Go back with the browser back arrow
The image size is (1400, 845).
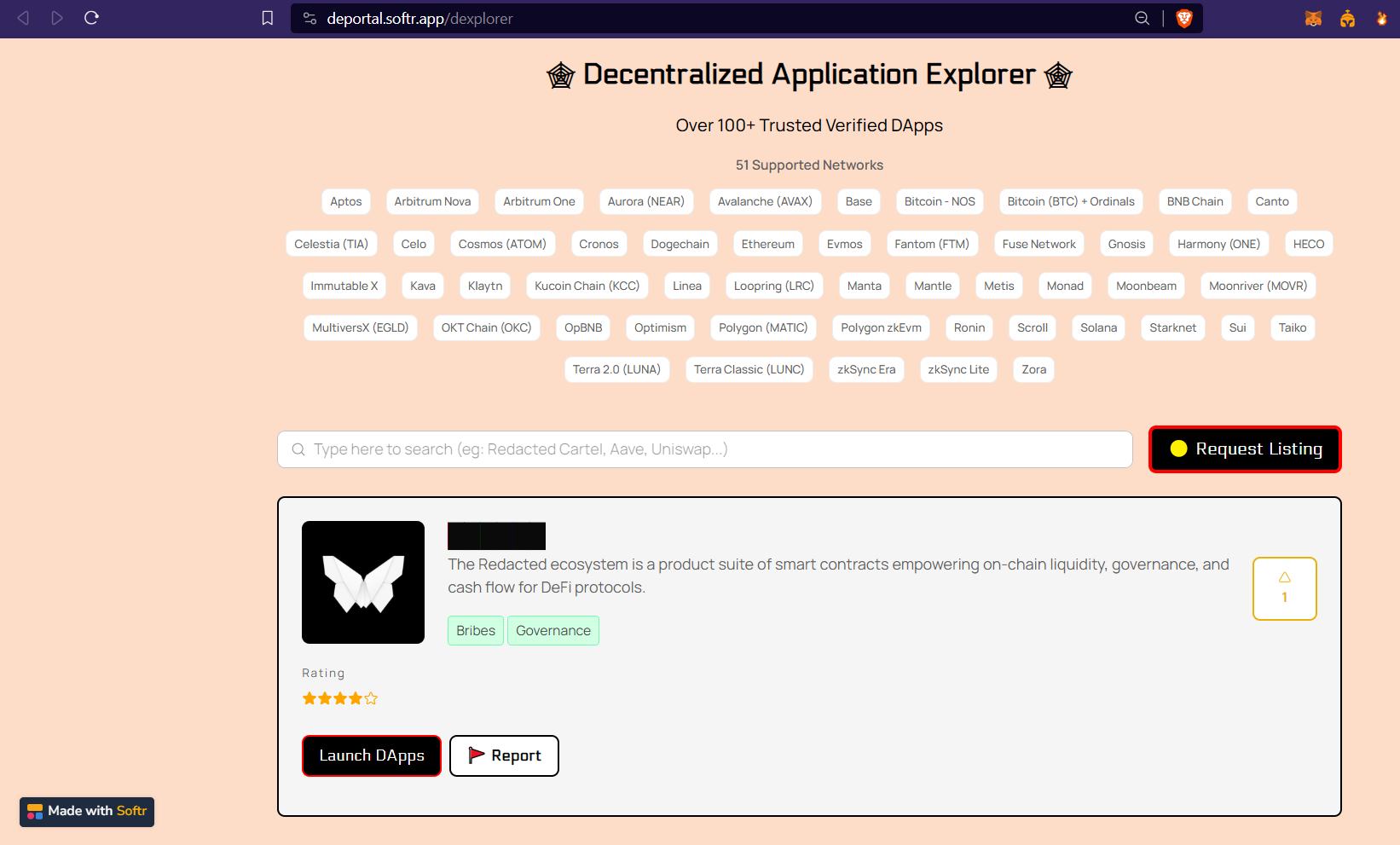click(23, 18)
